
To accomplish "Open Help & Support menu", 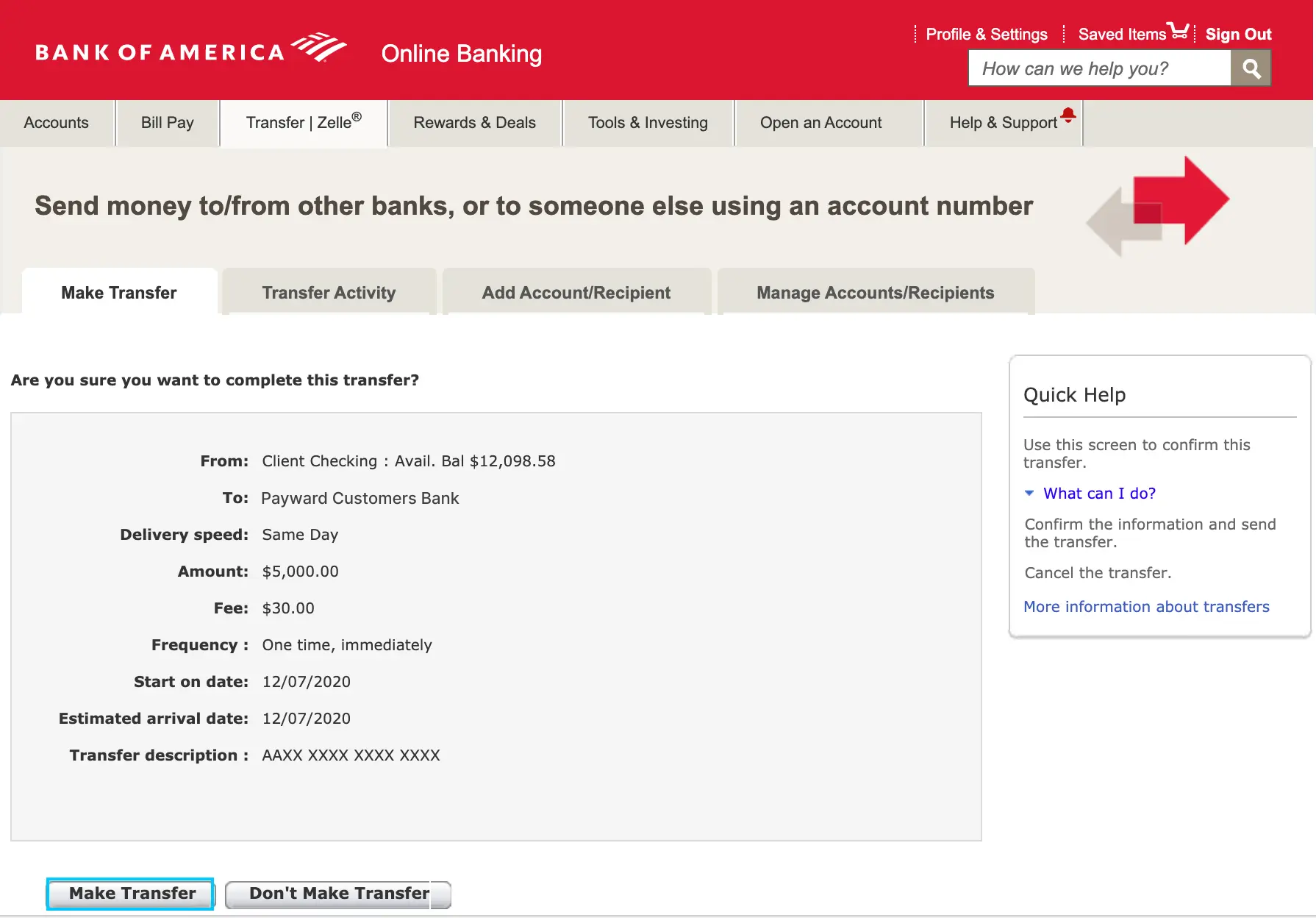I will (1004, 123).
